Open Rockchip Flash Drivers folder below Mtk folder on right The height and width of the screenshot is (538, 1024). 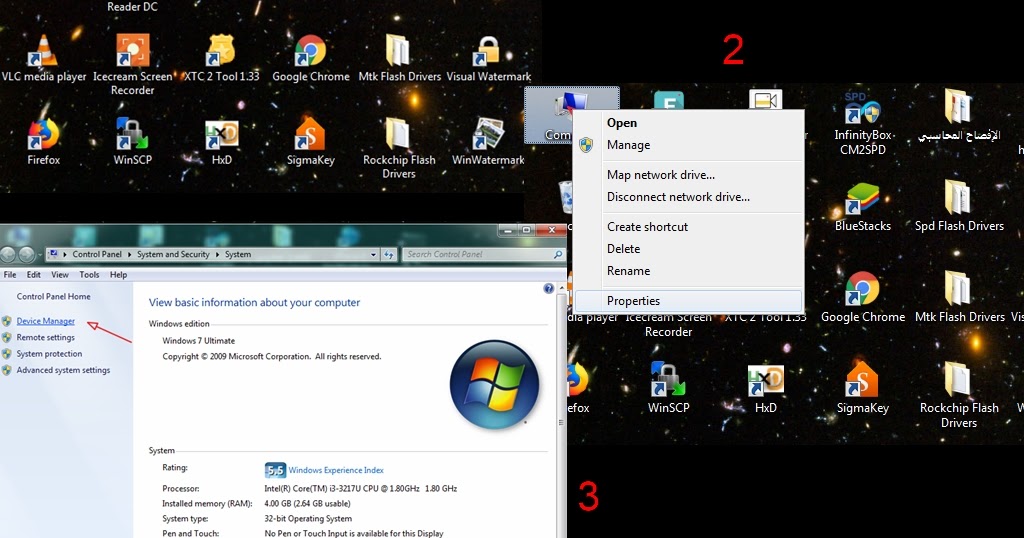pyautogui.click(x=958, y=381)
